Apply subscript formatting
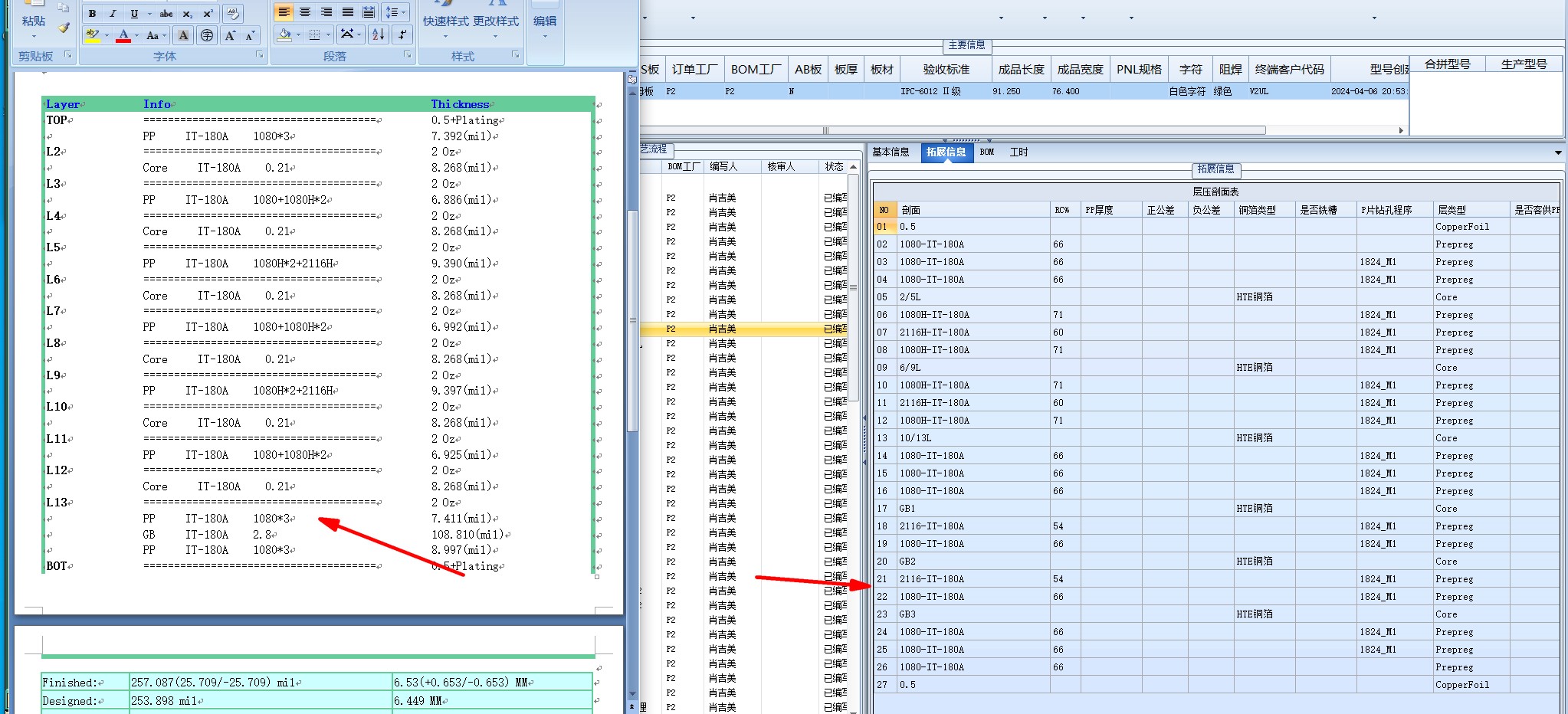Viewport: 1568px width, 714px height. click(187, 14)
